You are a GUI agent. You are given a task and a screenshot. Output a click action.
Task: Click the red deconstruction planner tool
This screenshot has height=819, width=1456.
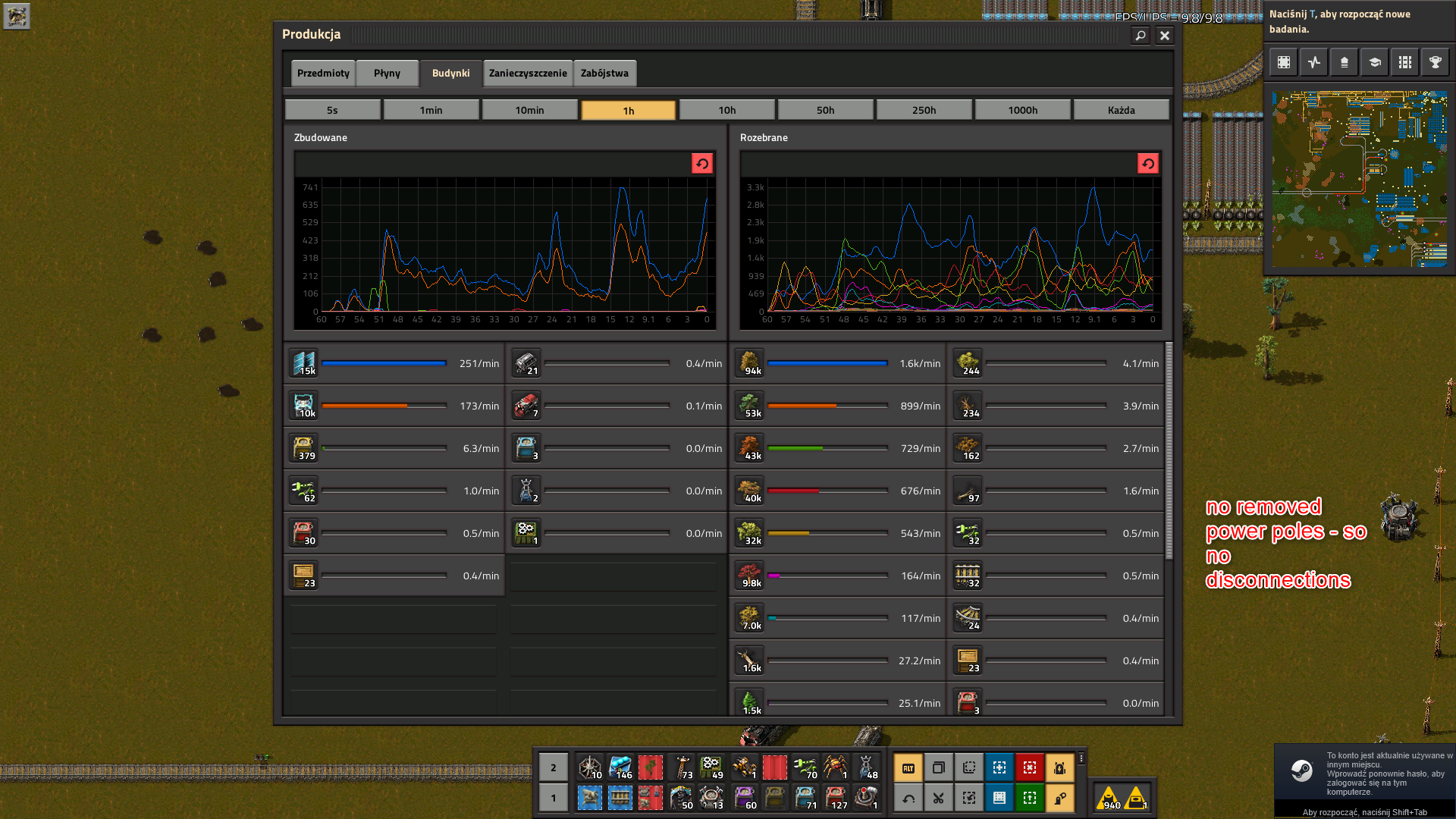pos(1029,767)
